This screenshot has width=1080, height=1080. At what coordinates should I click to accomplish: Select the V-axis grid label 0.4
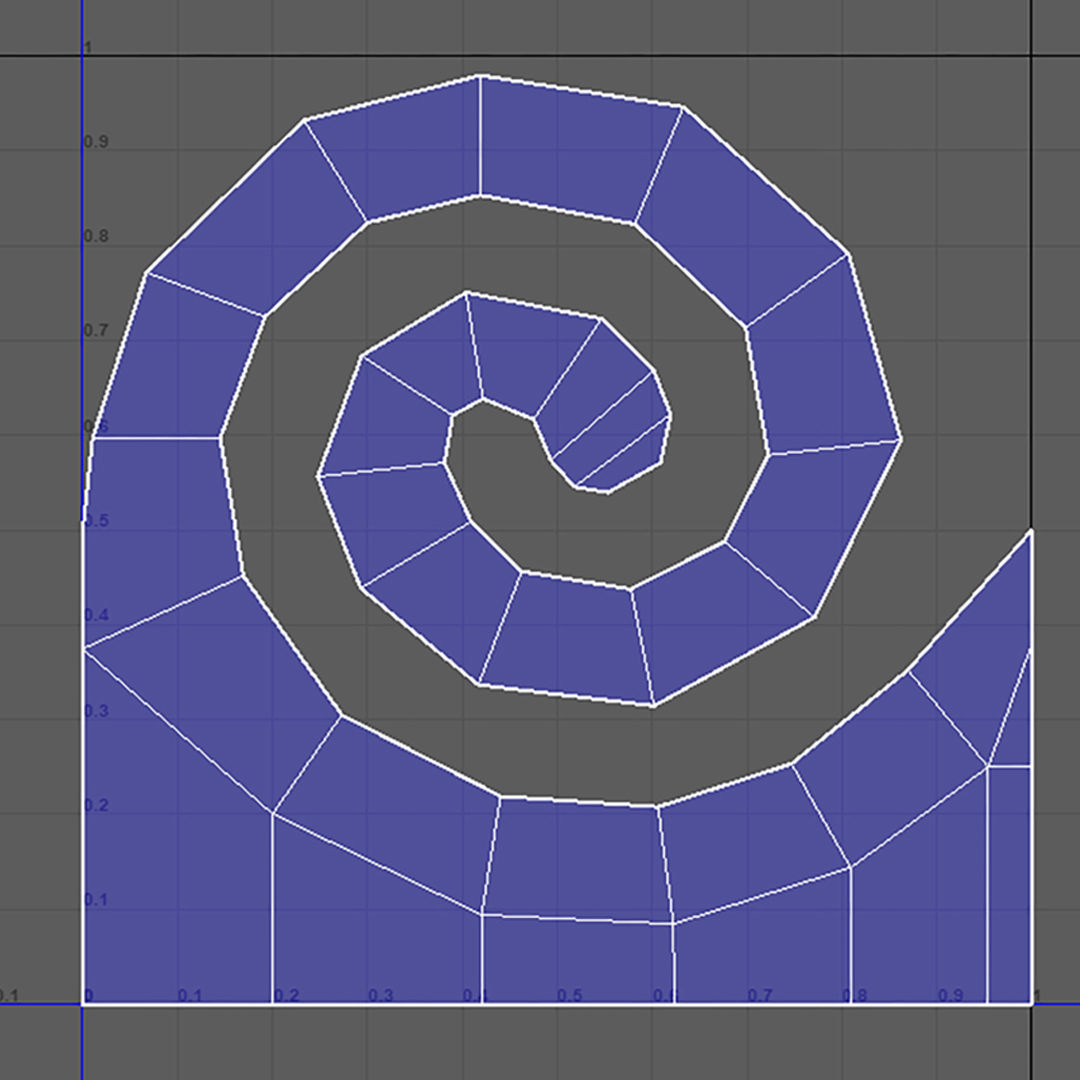pyautogui.click(x=96, y=614)
